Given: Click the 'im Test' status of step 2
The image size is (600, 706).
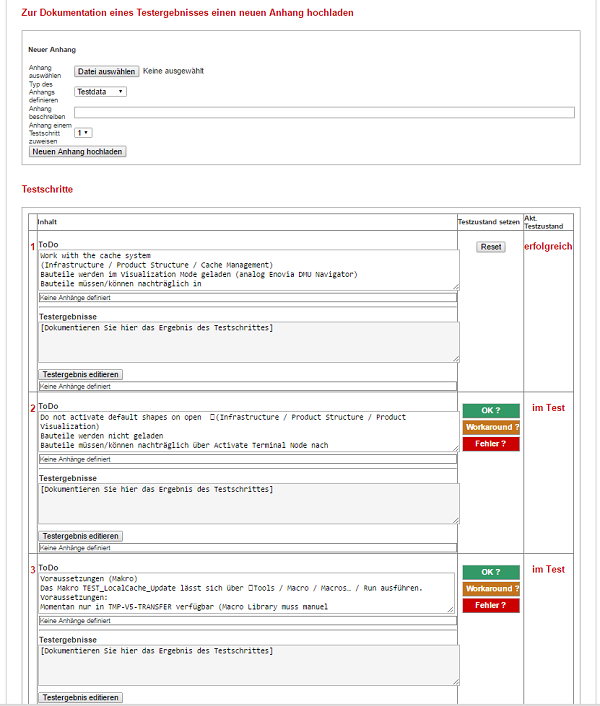Looking at the screenshot, I should 548,408.
